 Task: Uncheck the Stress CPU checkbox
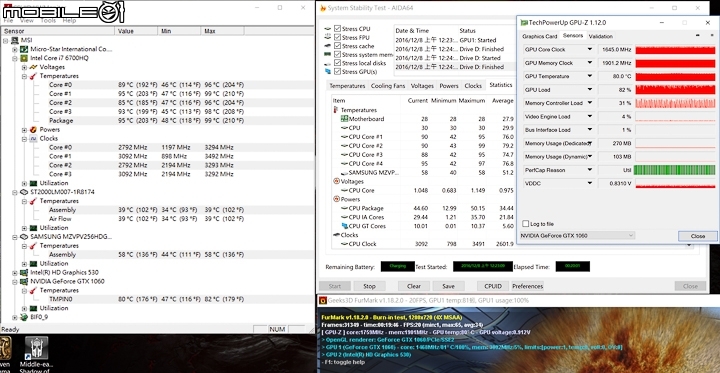pyautogui.click(x=338, y=29)
